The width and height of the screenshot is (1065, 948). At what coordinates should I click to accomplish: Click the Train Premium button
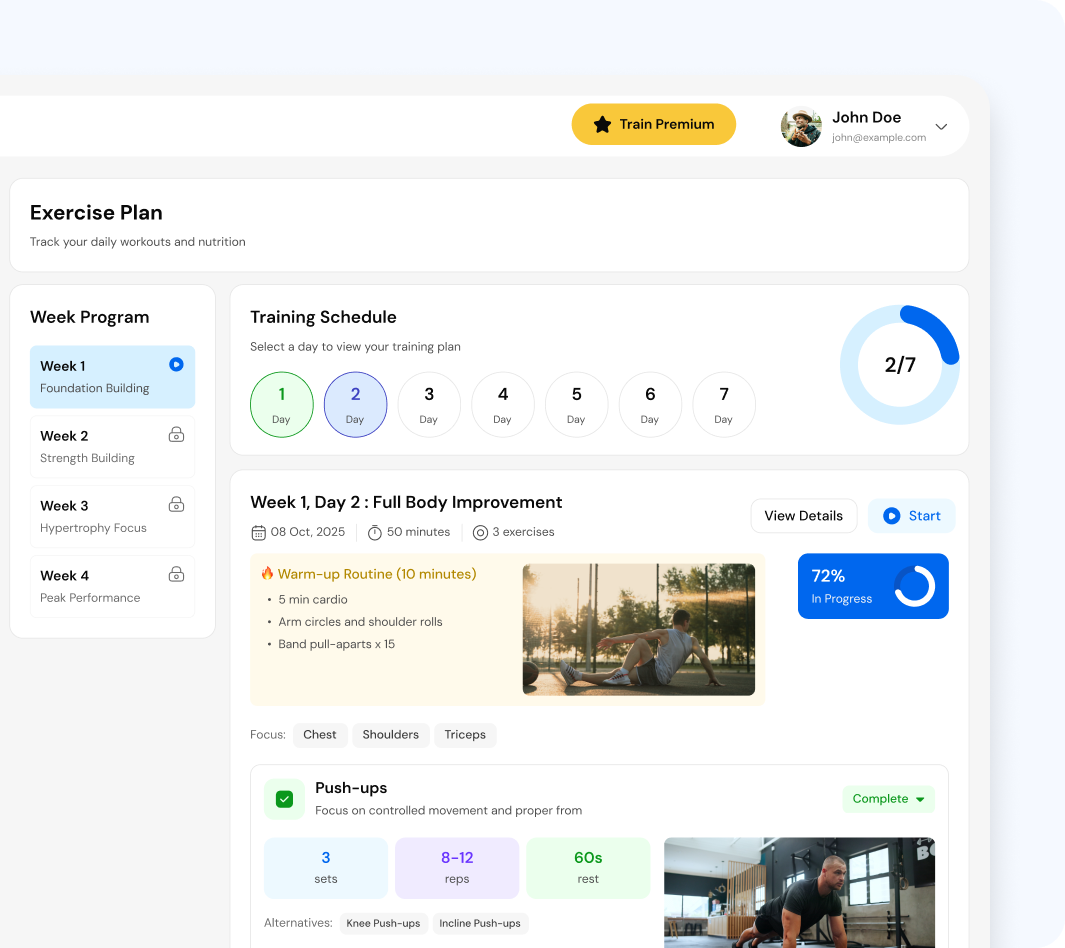pos(653,125)
